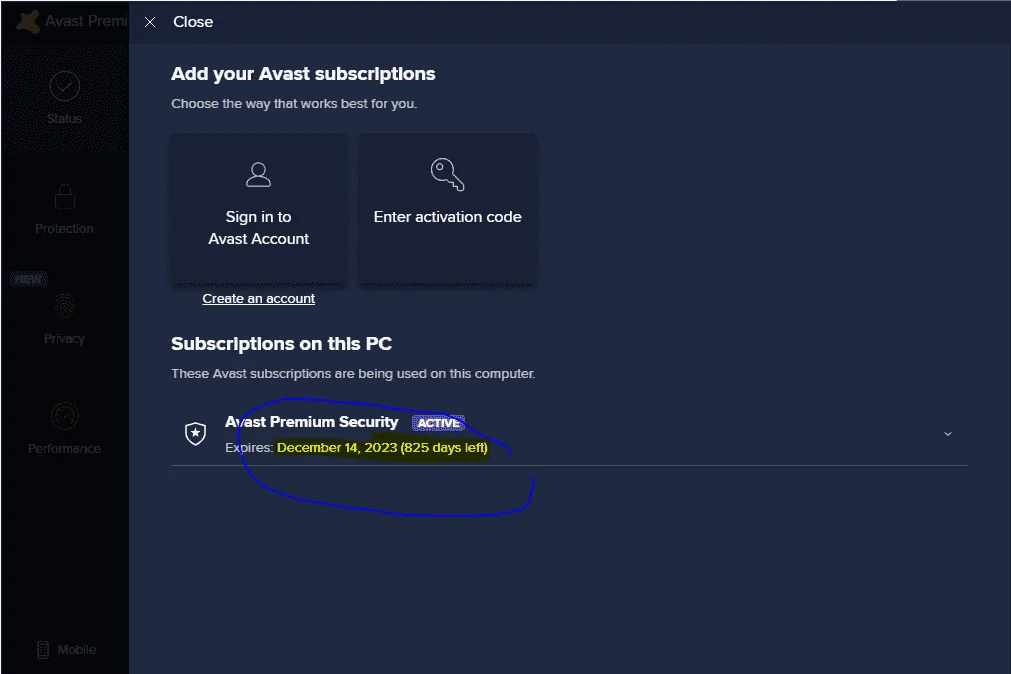1011x674 pixels.
Task: Expand the Avast Premium Security subscription chevron
Action: click(948, 434)
